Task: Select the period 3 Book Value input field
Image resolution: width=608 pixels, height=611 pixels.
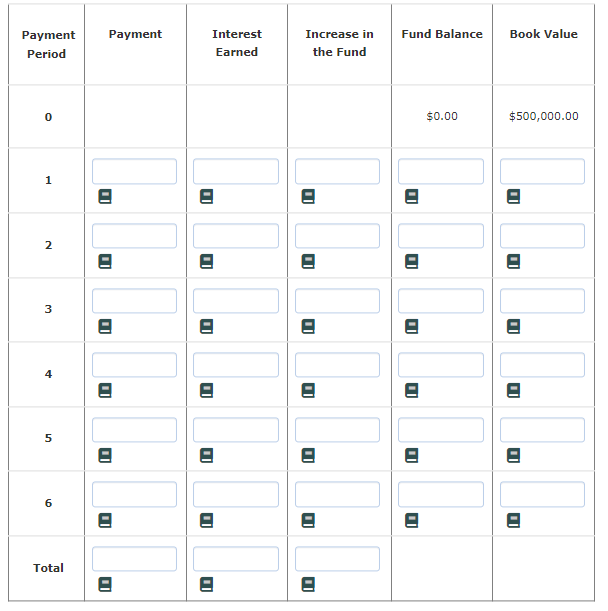Action: coord(543,301)
